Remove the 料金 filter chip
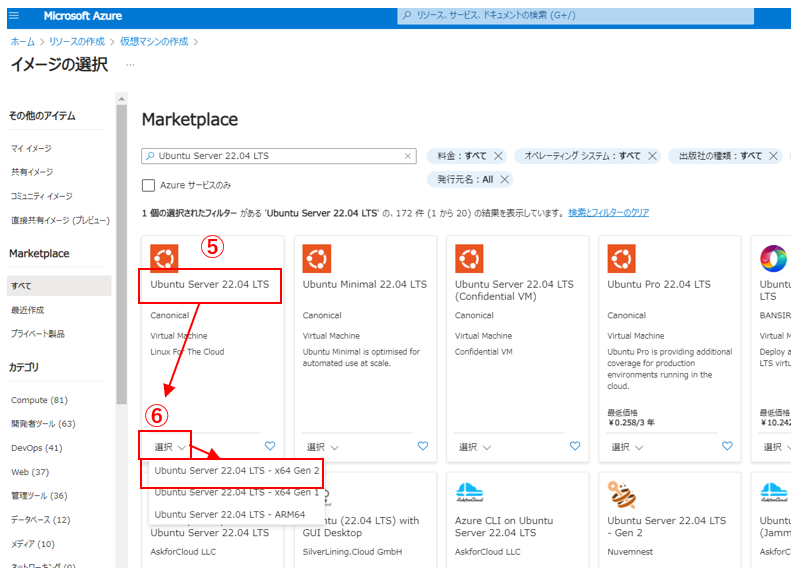The width and height of the screenshot is (799, 570). 498,156
